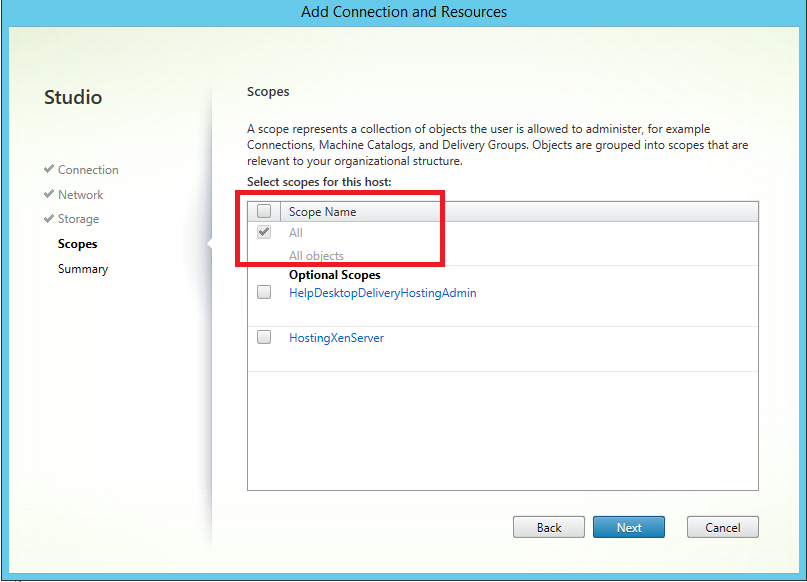Click Next to continue the wizard
The height and width of the screenshot is (582, 807).
pyautogui.click(x=629, y=527)
